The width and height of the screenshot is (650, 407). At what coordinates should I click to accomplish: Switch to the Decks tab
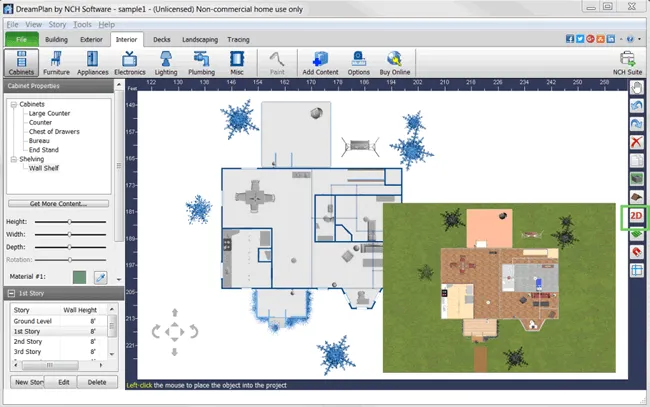click(162, 39)
